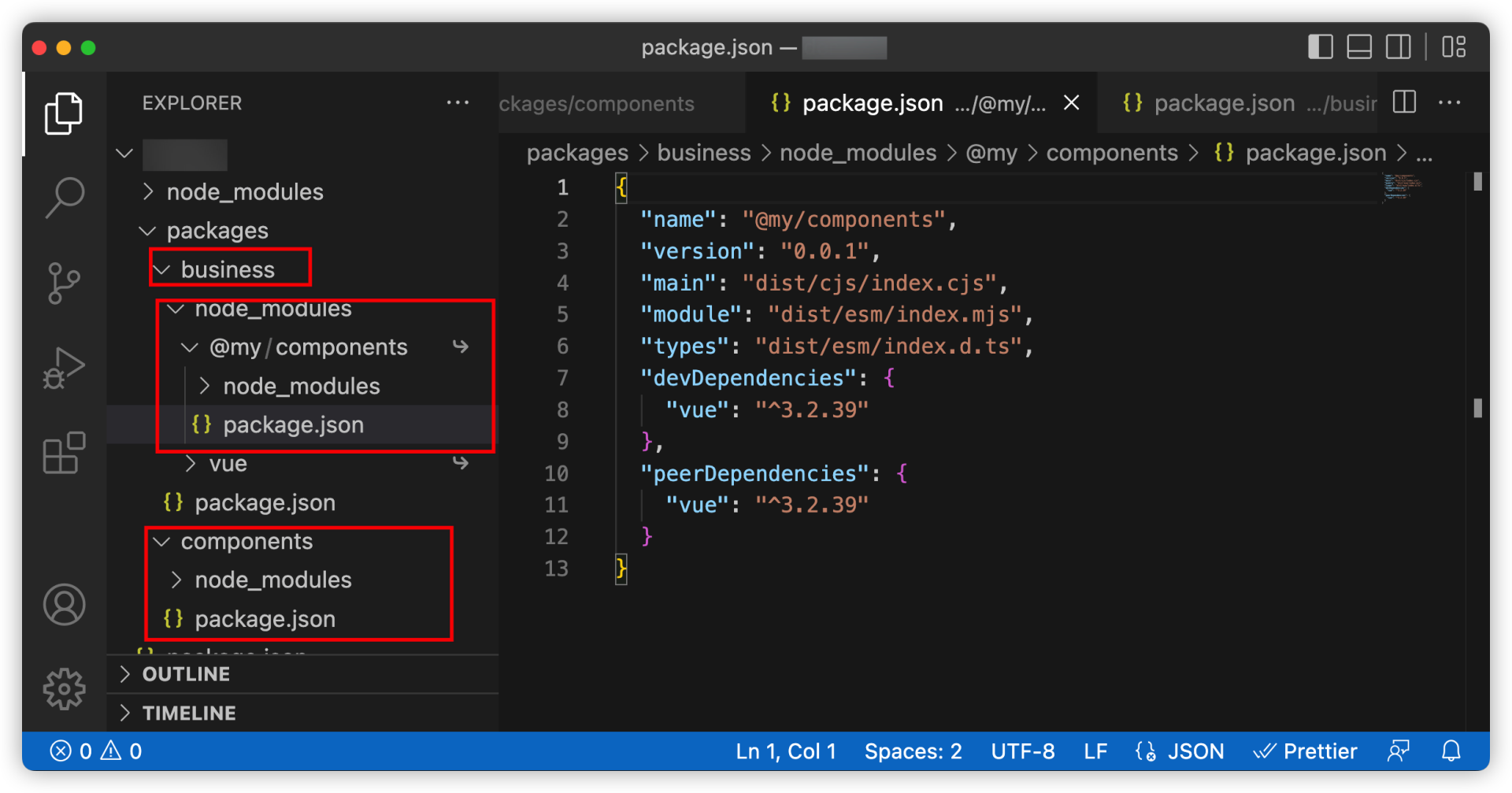Toggle the primary side bar visibility
The height and width of the screenshot is (793, 1512).
click(x=1320, y=47)
